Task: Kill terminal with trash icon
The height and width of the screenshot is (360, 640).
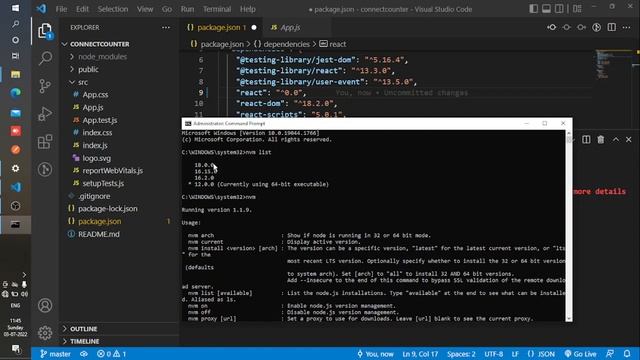Action: click(x=601, y=140)
